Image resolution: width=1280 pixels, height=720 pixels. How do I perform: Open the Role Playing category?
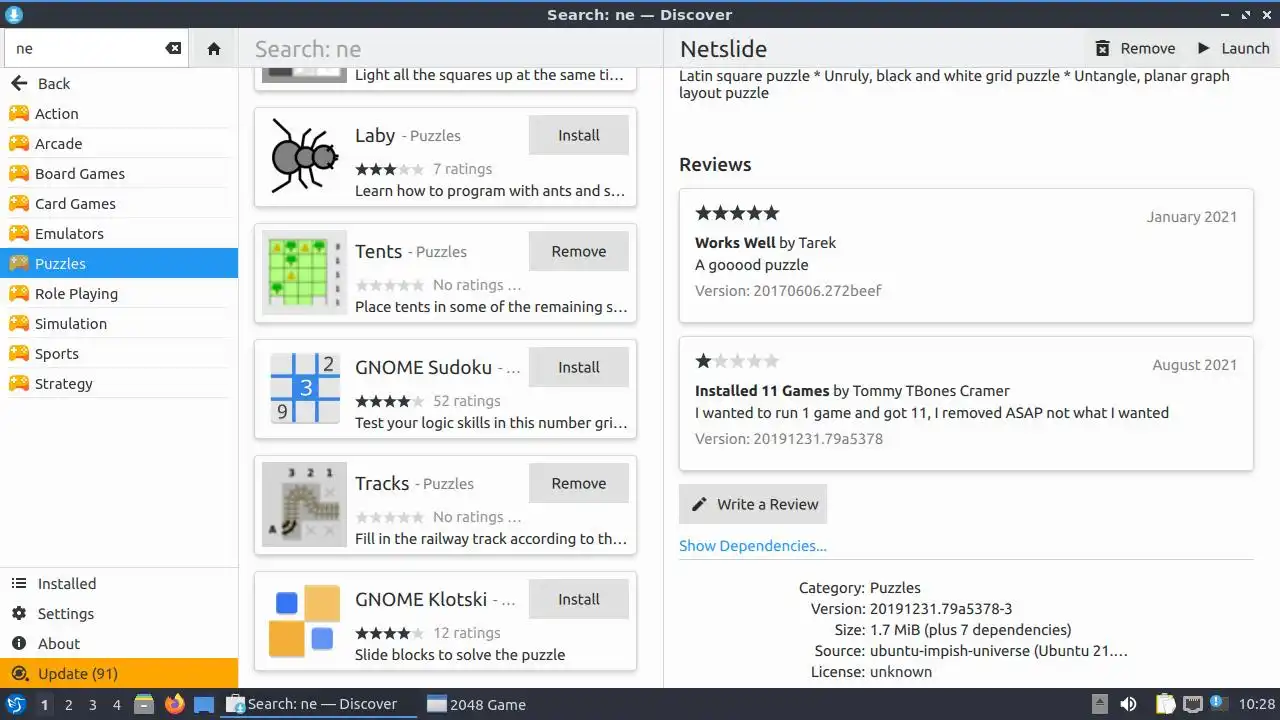point(119,294)
